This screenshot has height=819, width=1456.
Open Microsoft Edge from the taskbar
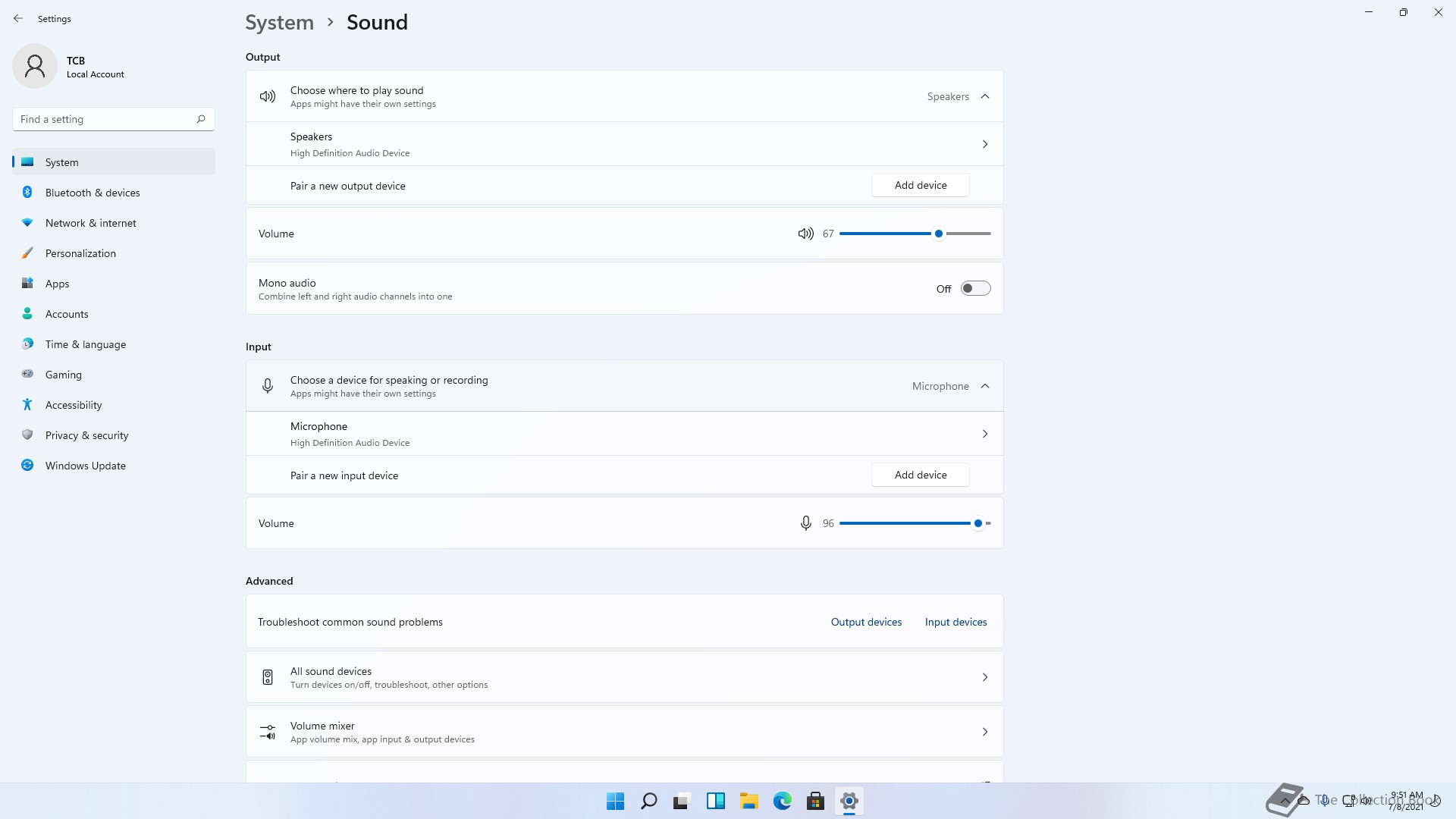click(782, 801)
